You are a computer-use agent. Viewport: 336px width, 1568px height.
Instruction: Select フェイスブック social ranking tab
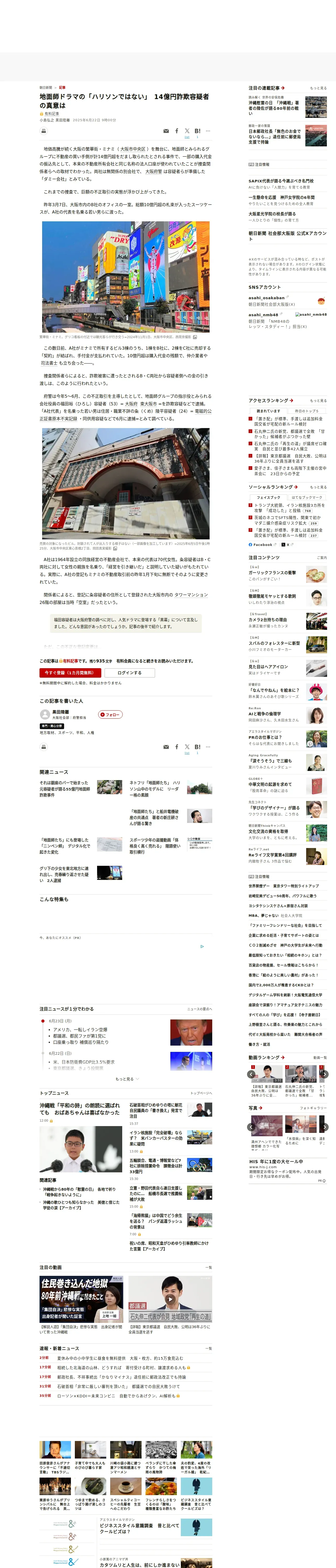tap(268, 497)
